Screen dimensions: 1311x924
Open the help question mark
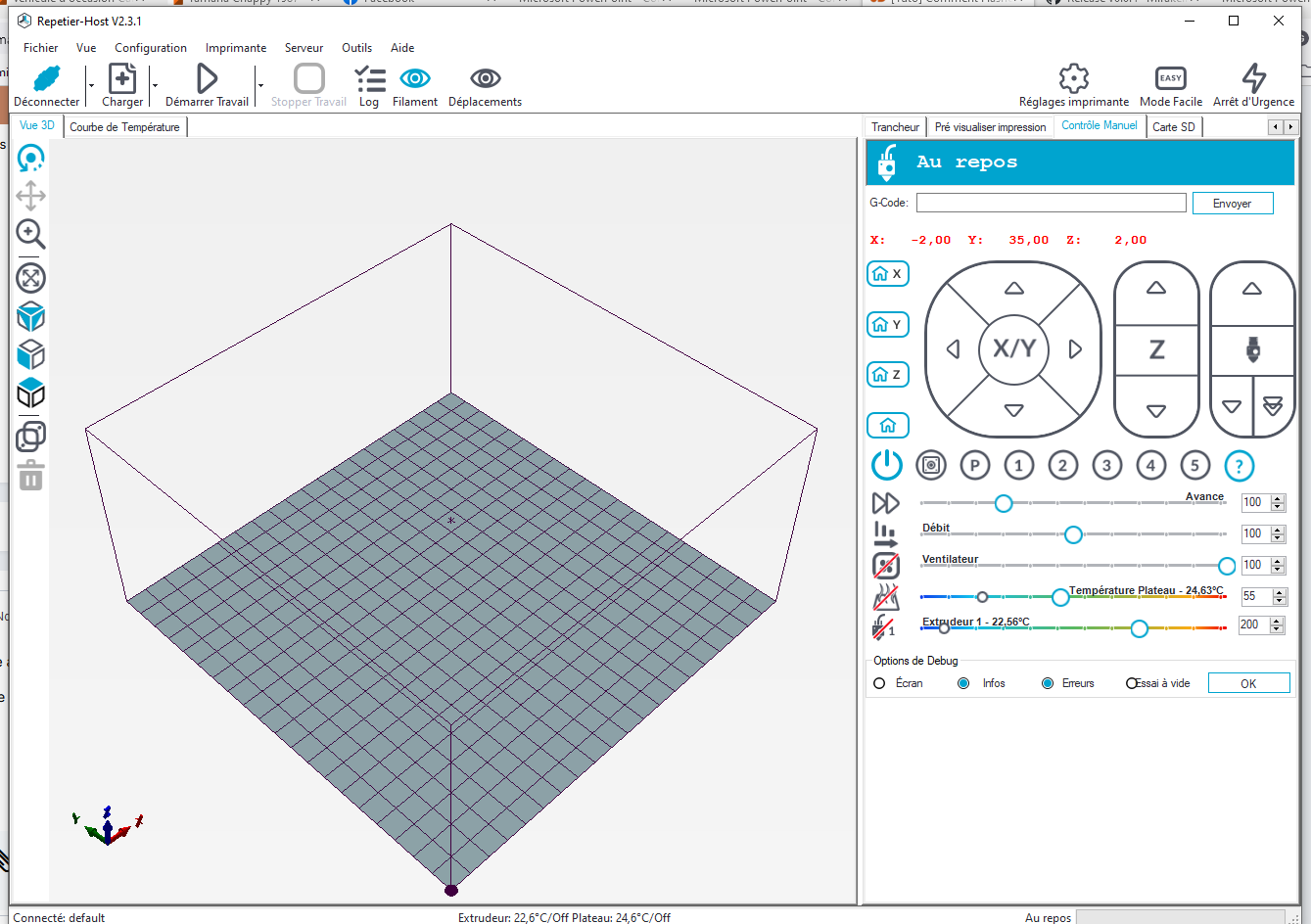[1240, 466]
